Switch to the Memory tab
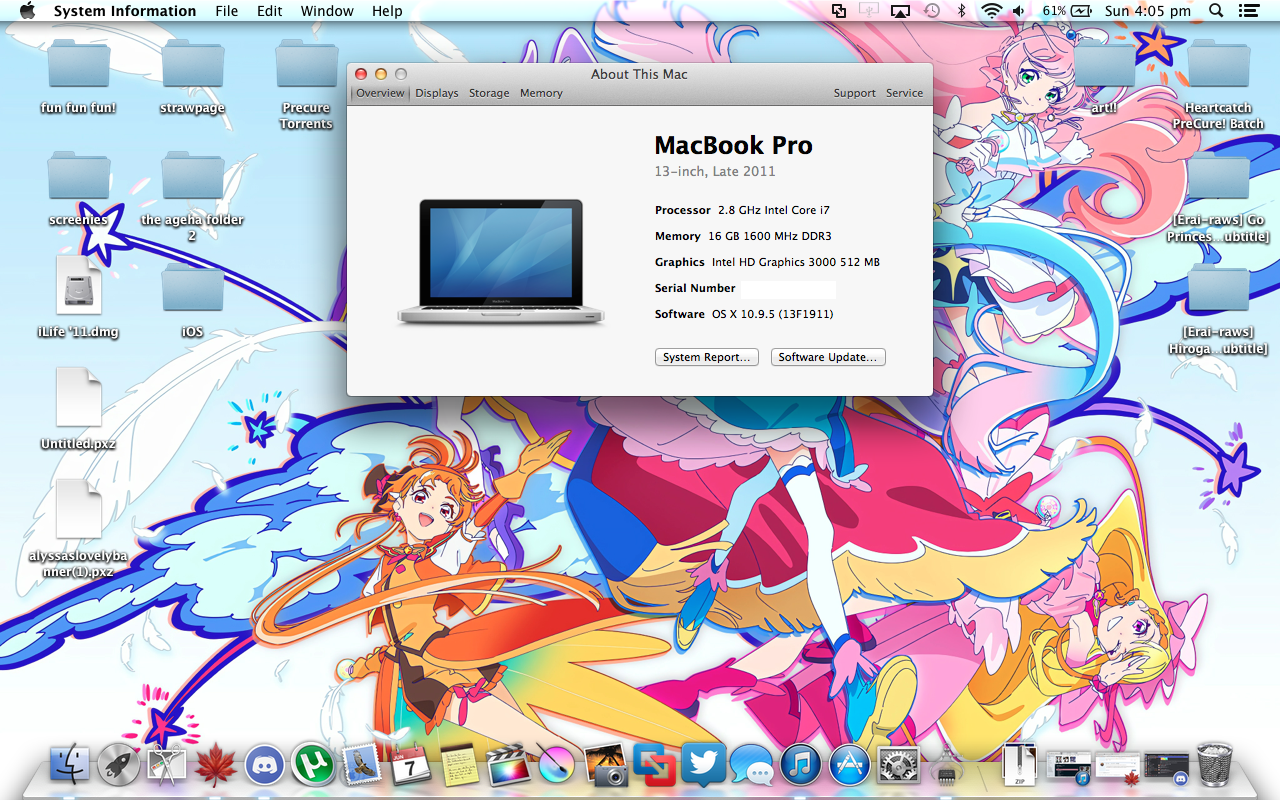 click(541, 93)
